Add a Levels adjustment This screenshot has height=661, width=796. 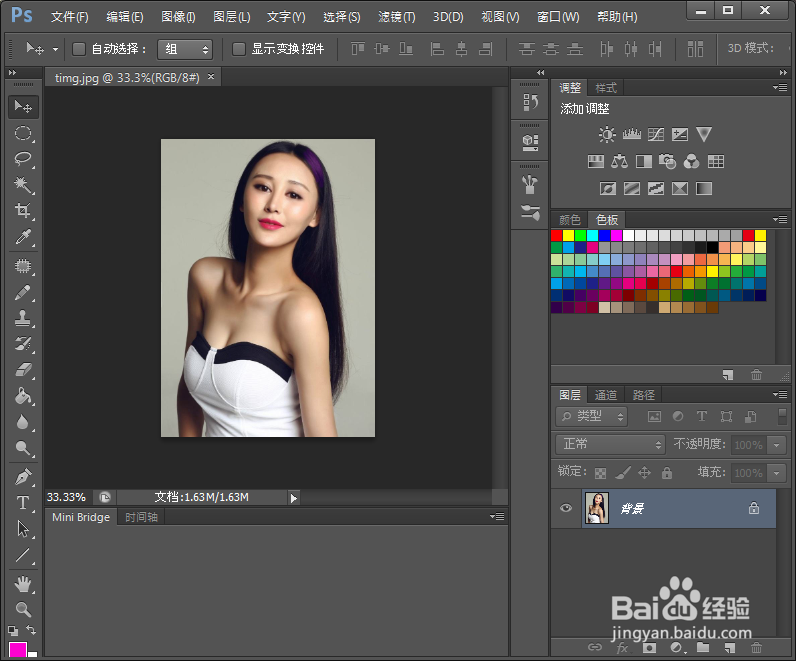coord(632,135)
